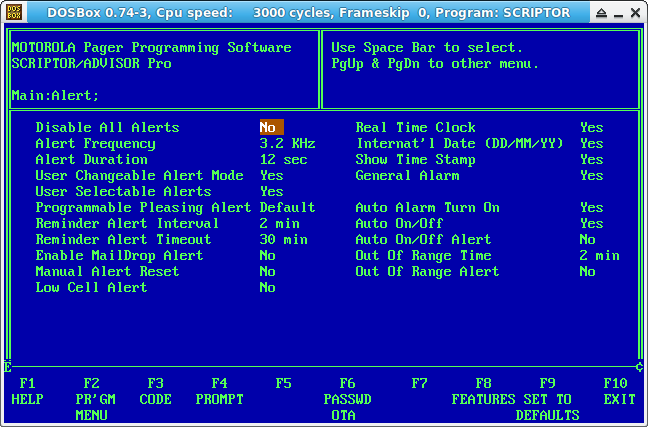Select the User Changeable Alert Mode label
Viewport: 648px width, 427px height.
[x=139, y=175]
